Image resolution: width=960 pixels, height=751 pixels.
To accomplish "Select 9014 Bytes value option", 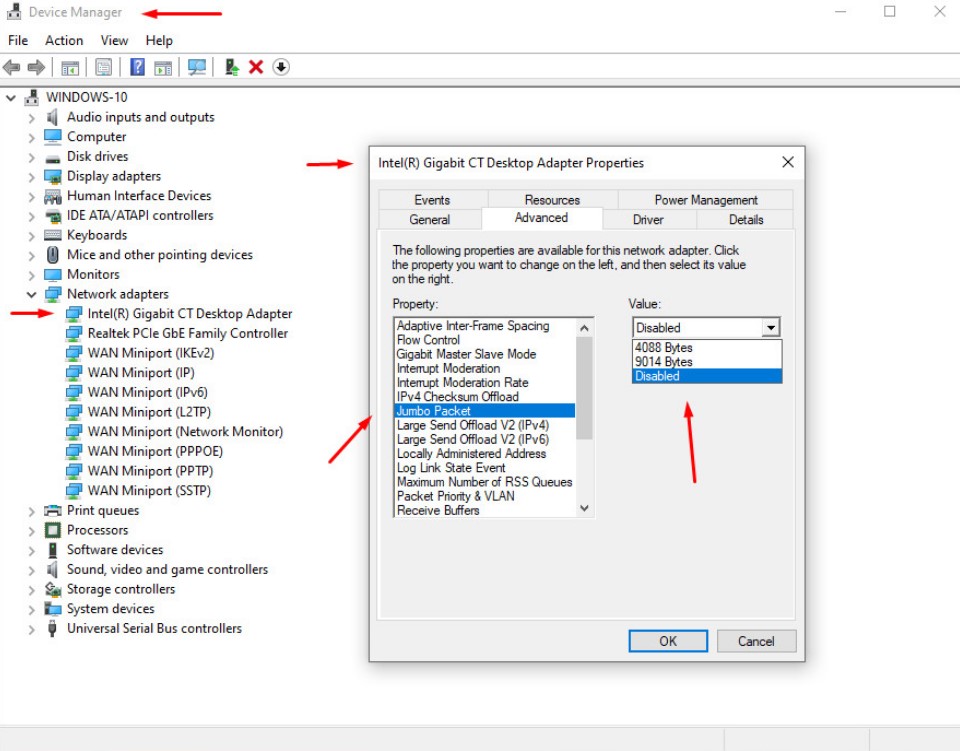I will click(707, 362).
